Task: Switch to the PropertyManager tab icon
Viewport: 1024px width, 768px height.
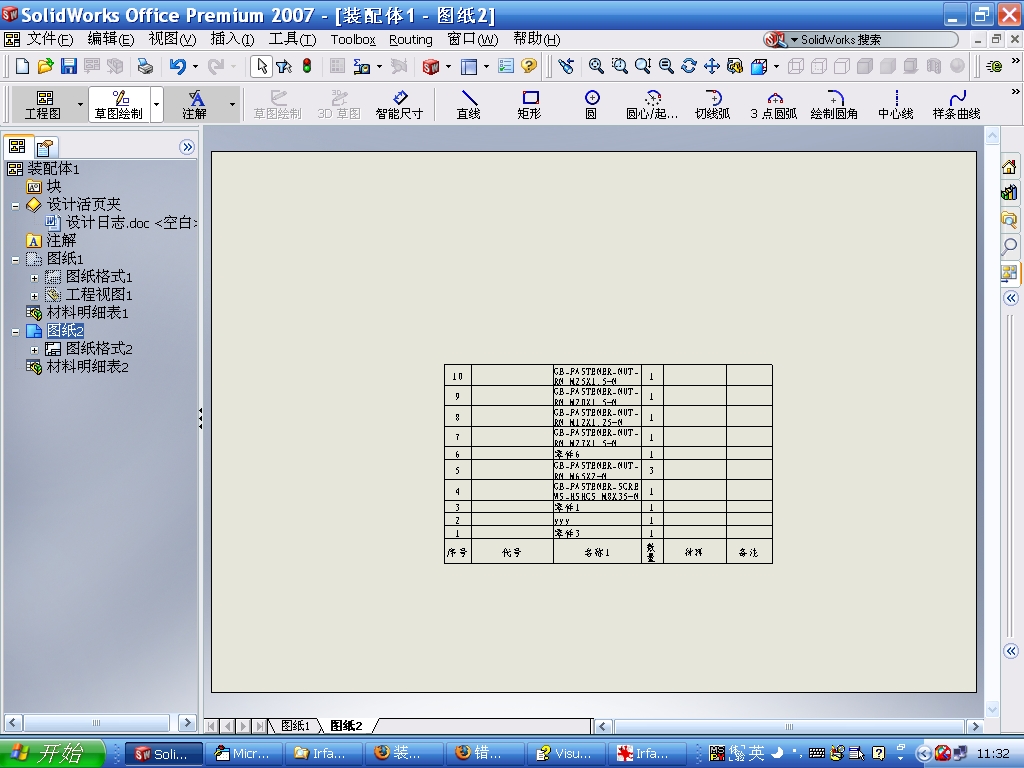Action: pyautogui.click(x=45, y=147)
